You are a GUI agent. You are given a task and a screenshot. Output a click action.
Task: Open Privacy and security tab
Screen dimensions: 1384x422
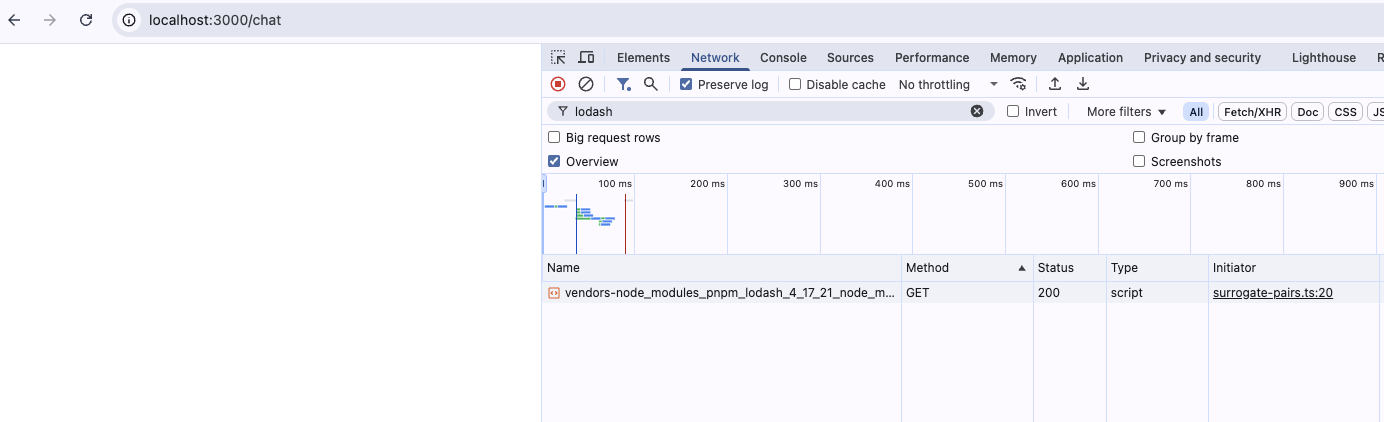[x=1202, y=58]
